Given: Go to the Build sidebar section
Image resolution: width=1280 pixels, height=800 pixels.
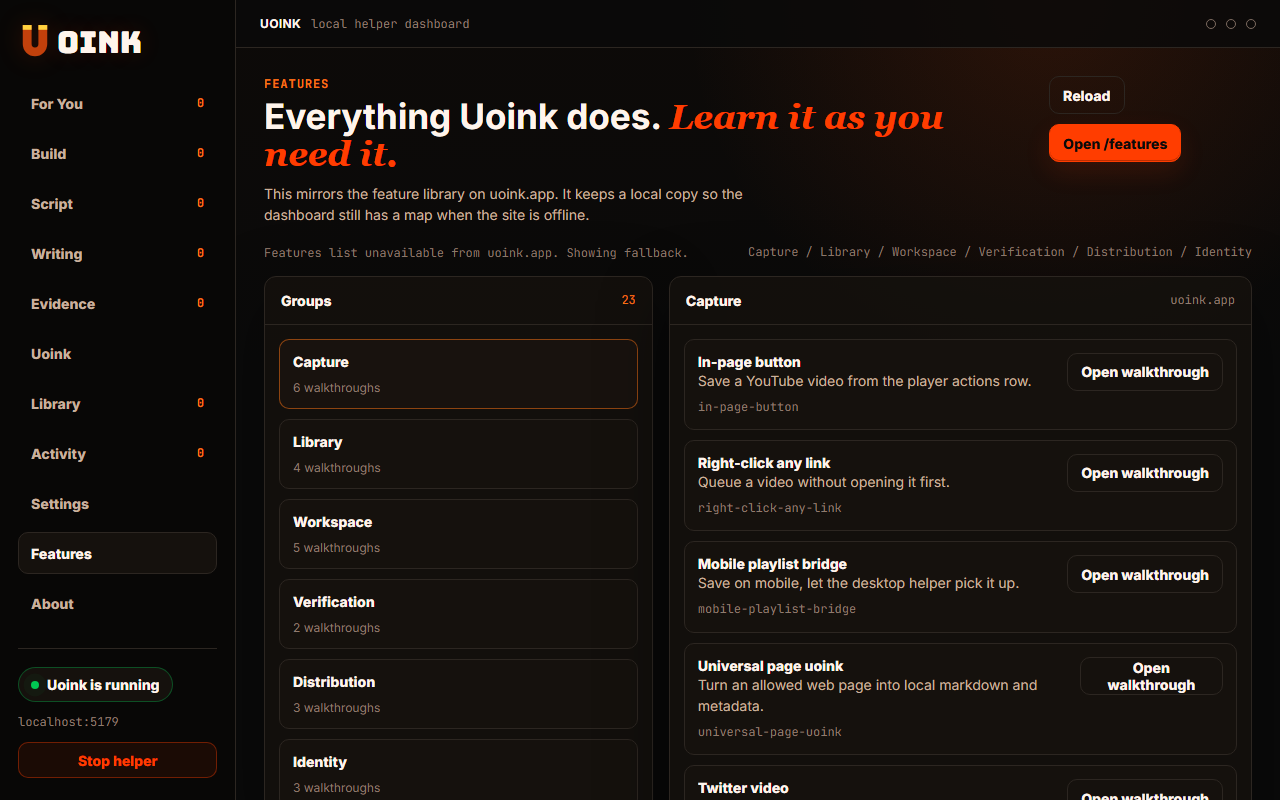Looking at the screenshot, I should click(x=117, y=154).
